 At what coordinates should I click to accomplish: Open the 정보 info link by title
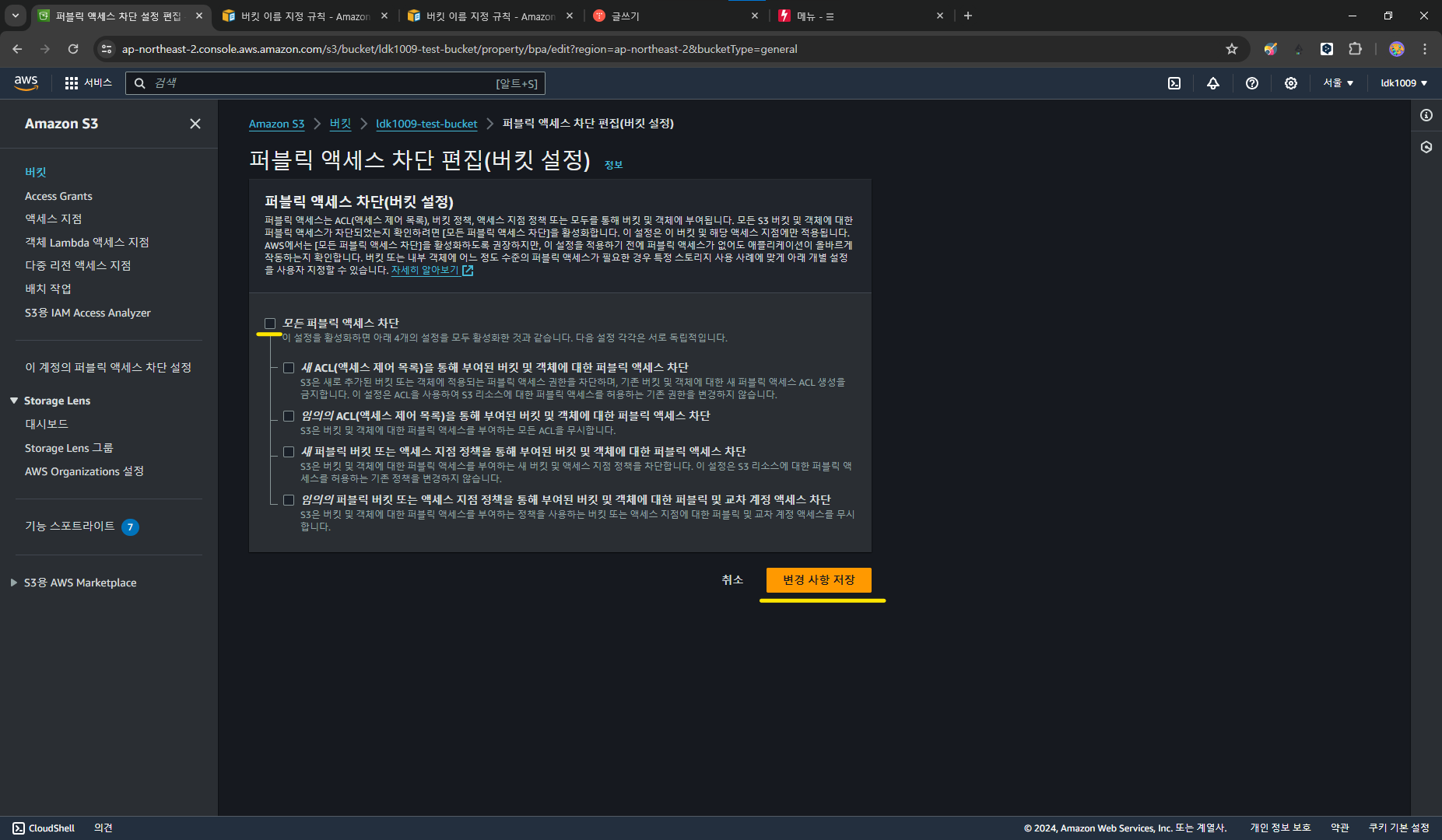point(614,165)
